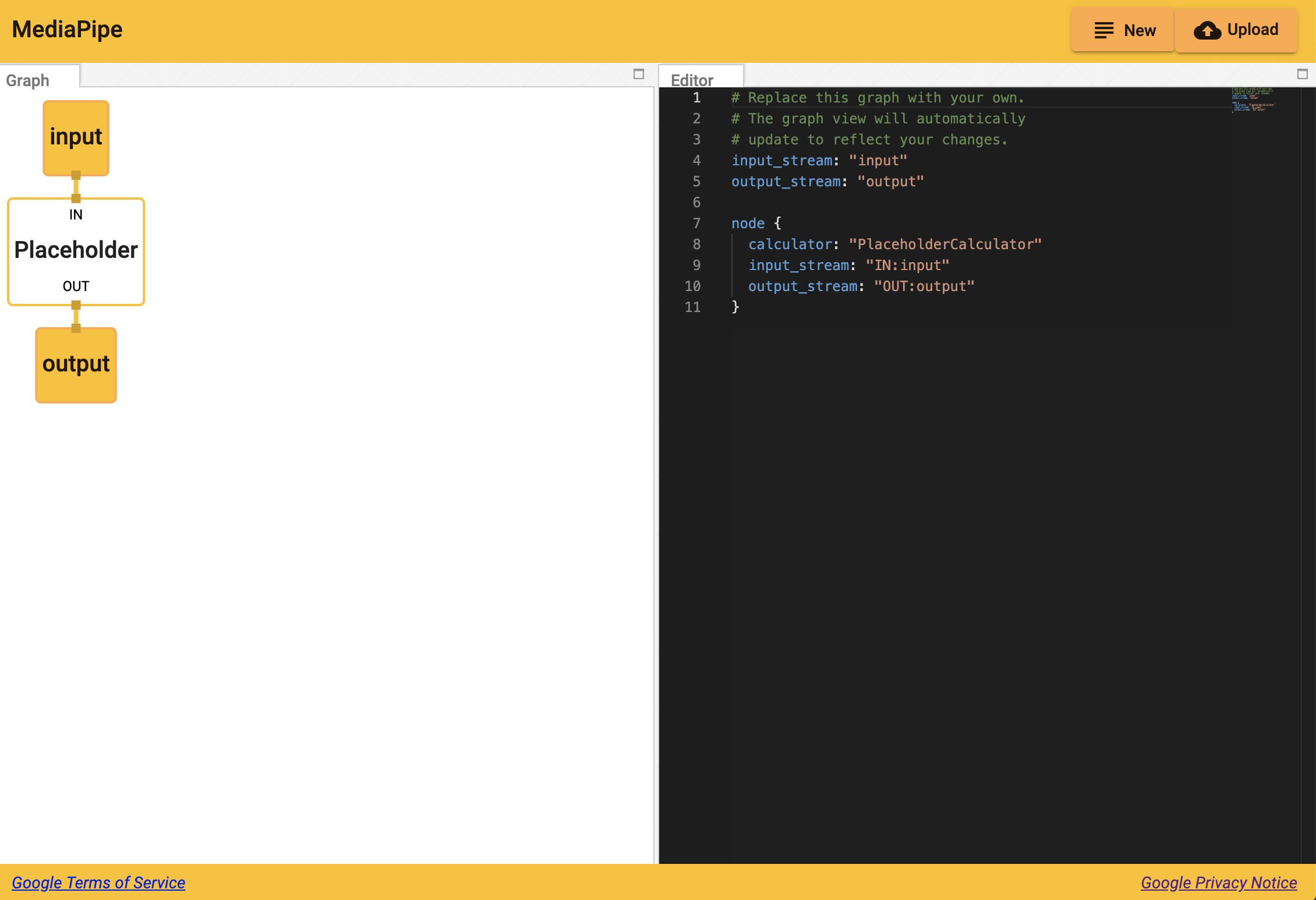Click the hamburger lines icon on New
The image size is (1316, 900).
[1103, 30]
